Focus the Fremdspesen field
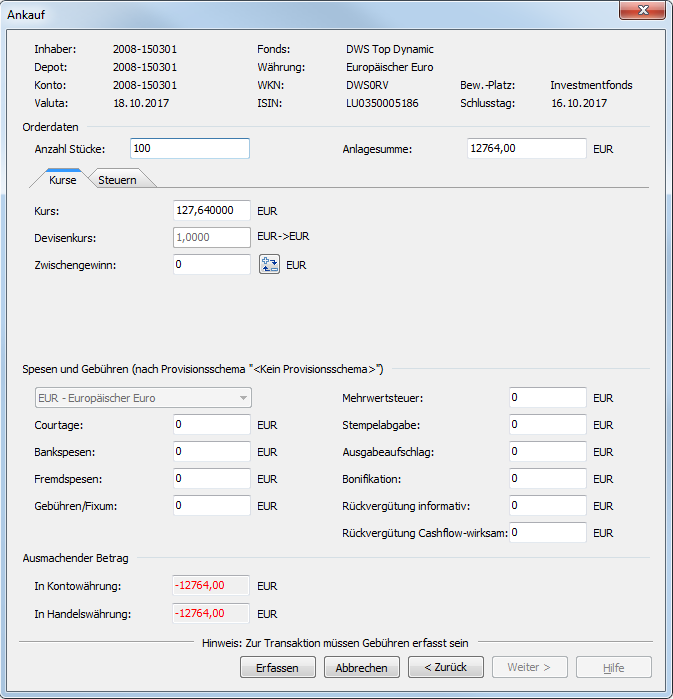The width and height of the screenshot is (673, 699). click(211, 479)
